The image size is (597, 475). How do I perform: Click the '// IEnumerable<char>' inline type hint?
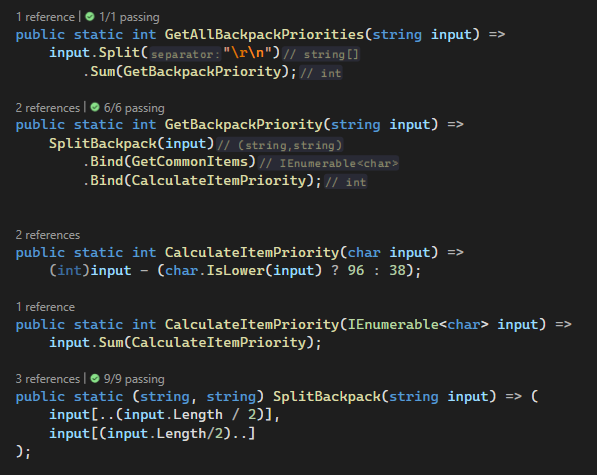pyautogui.click(x=329, y=163)
